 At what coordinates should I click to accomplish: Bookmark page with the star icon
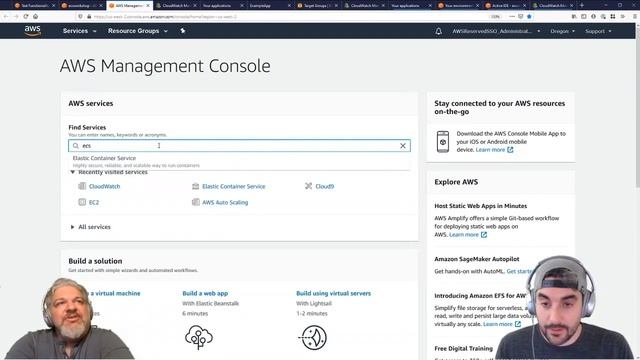[x=529, y=16]
